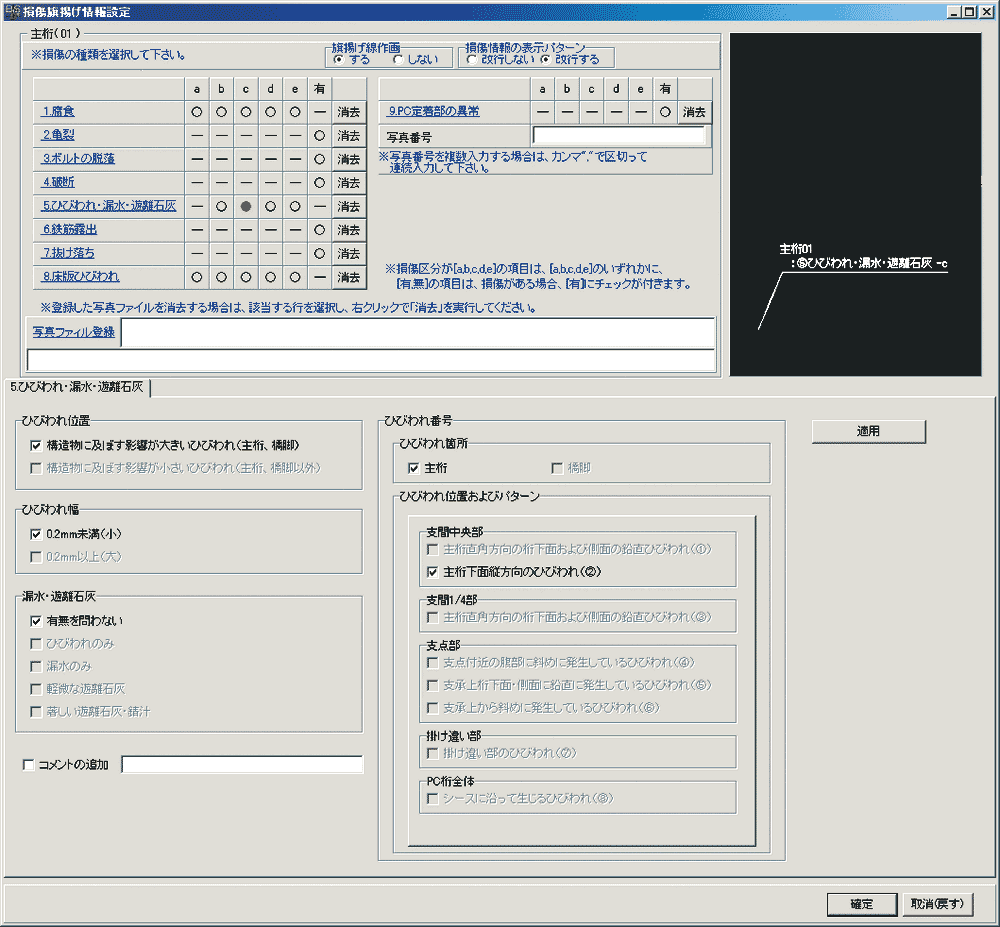Minimize the 損傷旗揚げ情報設定 window
The height and width of the screenshot is (927, 1000).
click(954, 11)
